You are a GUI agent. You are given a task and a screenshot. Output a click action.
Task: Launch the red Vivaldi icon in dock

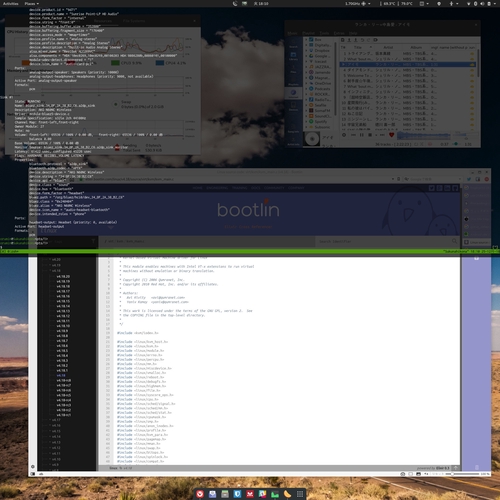coord(200,494)
